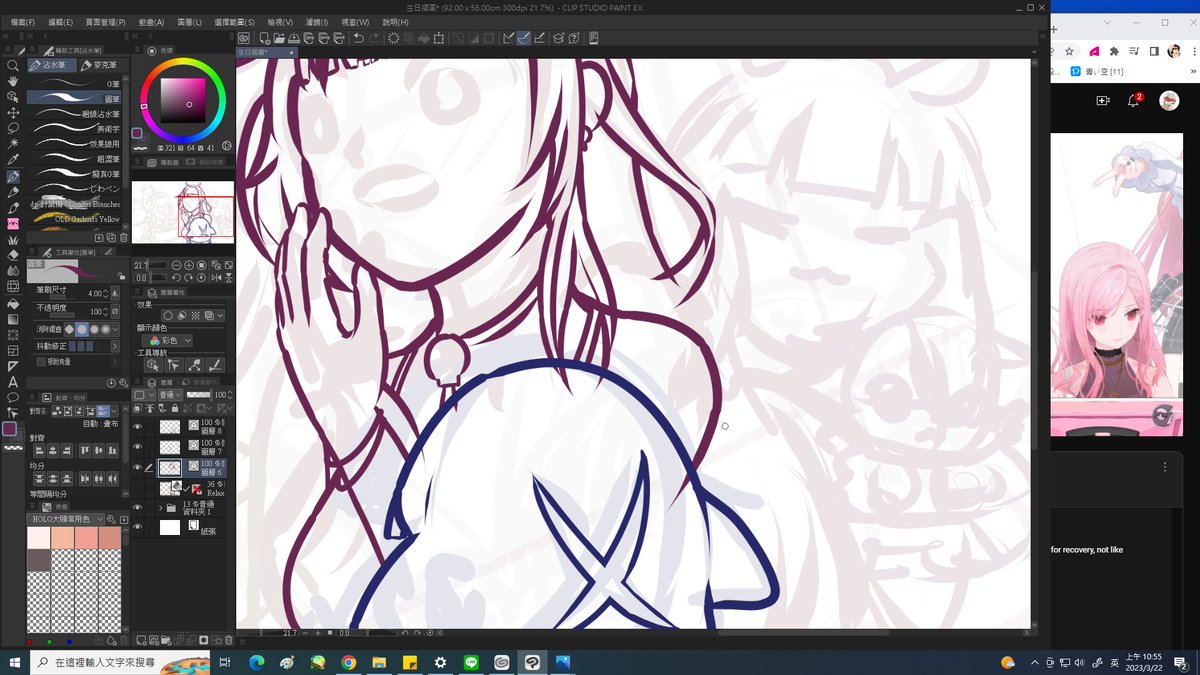
Task: Expand the 抖動修正 stabilization options arrow
Action: pyautogui.click(x=114, y=346)
